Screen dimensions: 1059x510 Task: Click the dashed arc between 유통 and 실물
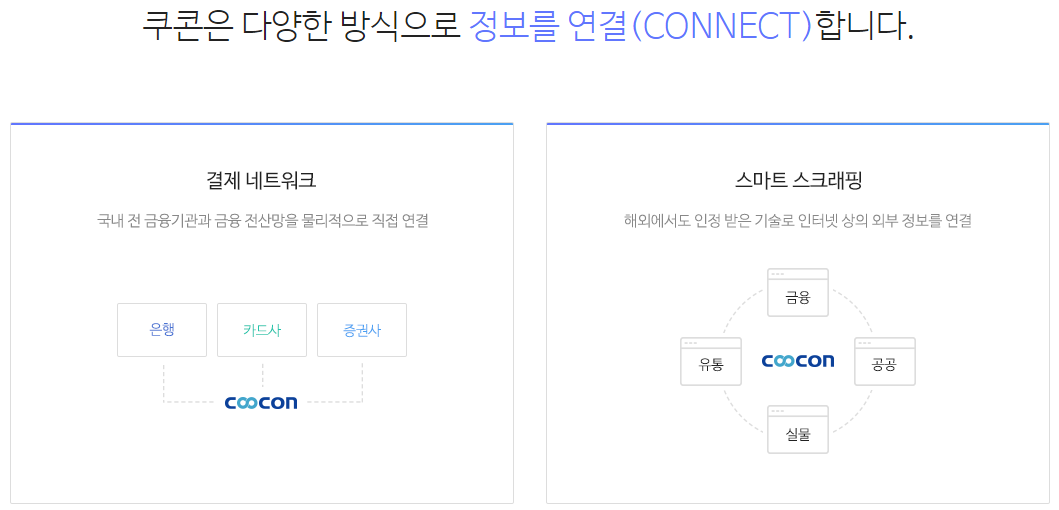coord(742,412)
